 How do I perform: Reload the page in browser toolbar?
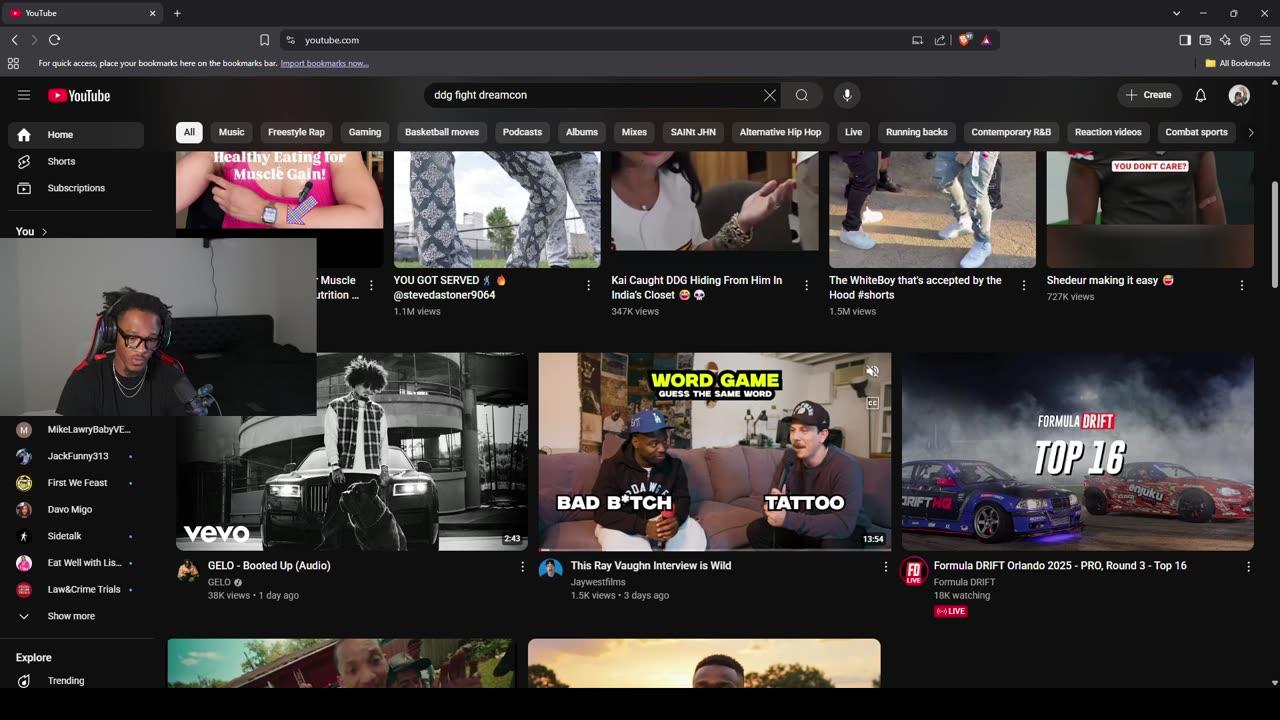click(54, 40)
